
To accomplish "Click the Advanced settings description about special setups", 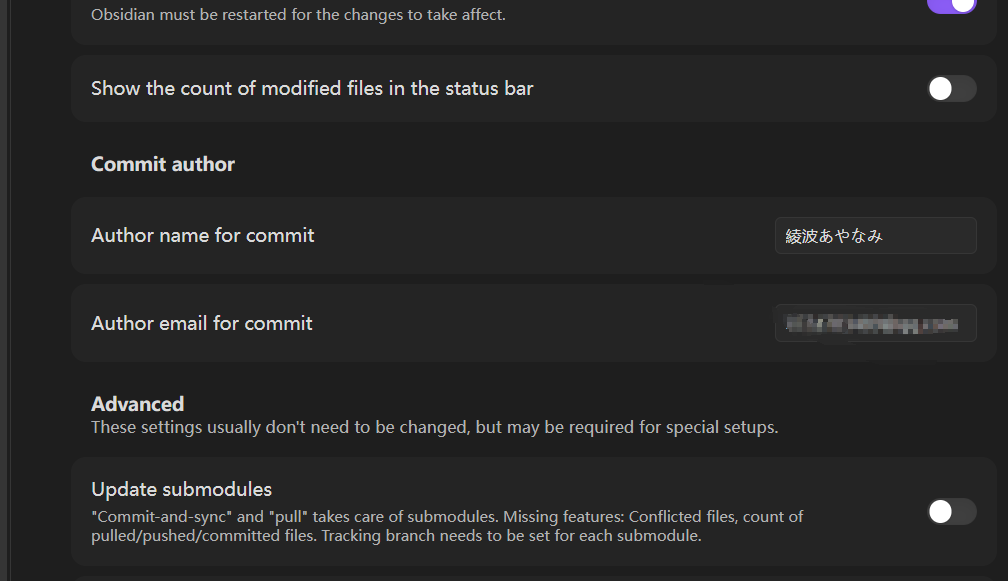I will [x=435, y=427].
